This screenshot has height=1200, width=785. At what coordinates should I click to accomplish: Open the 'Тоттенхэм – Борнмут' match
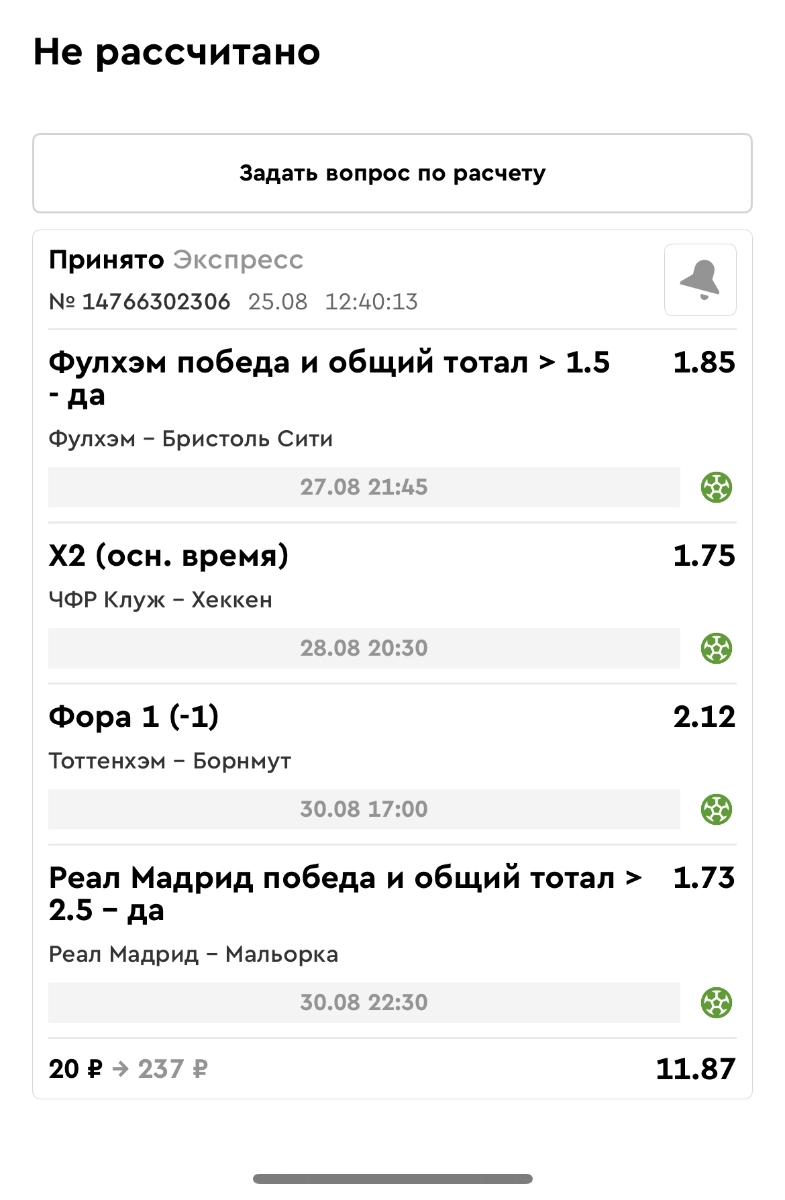170,761
